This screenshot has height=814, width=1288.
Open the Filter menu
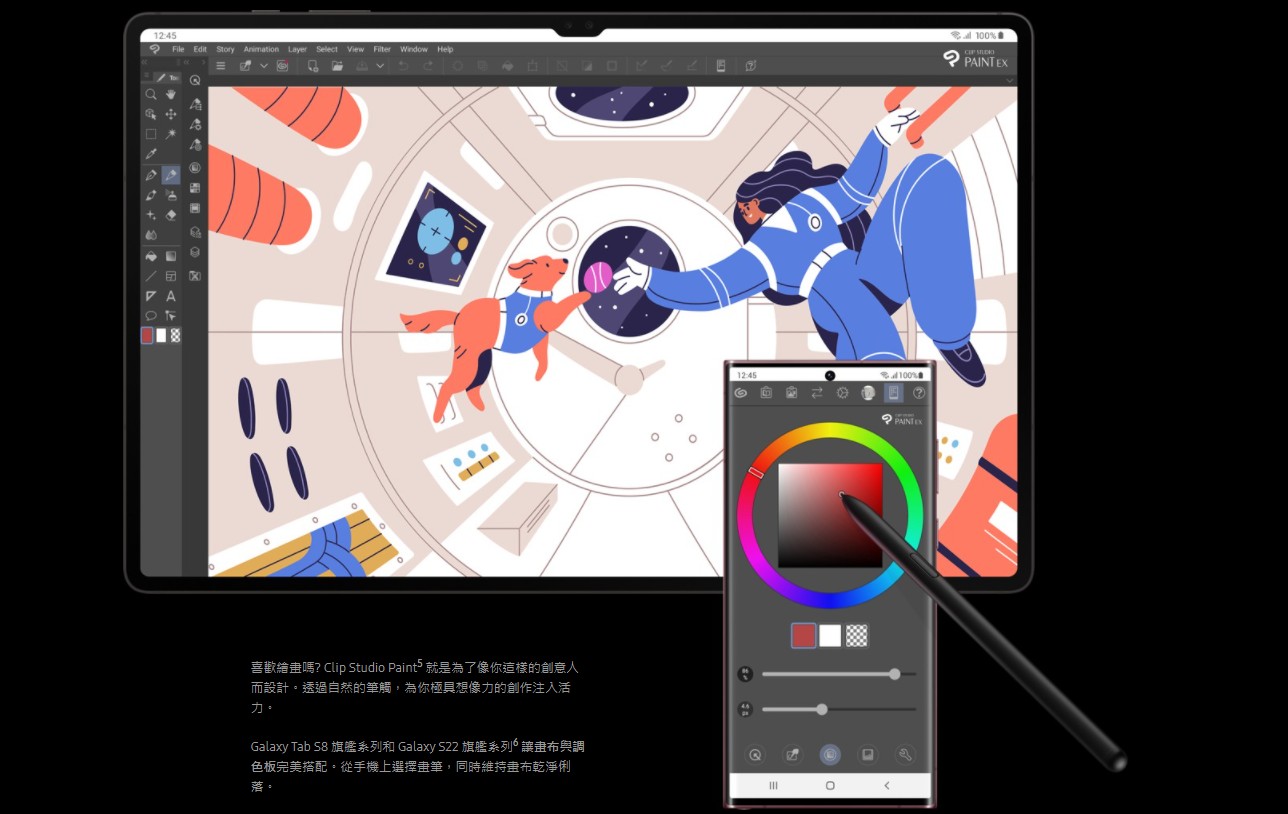coord(382,49)
